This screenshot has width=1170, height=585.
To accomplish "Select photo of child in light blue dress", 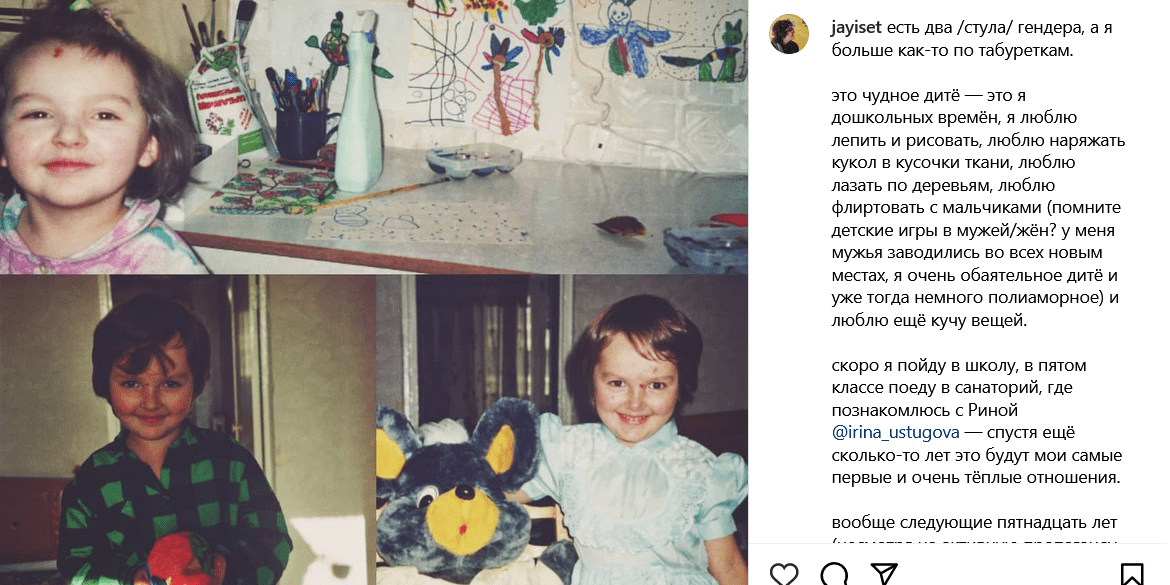I will point(563,430).
